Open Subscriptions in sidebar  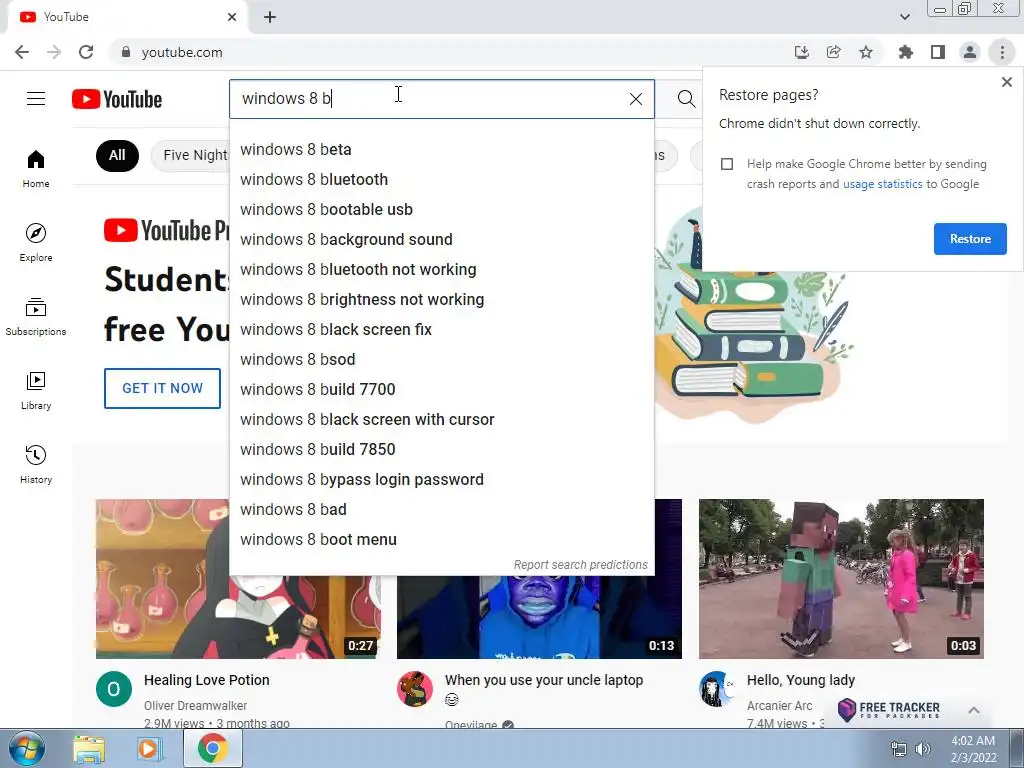coord(36,316)
